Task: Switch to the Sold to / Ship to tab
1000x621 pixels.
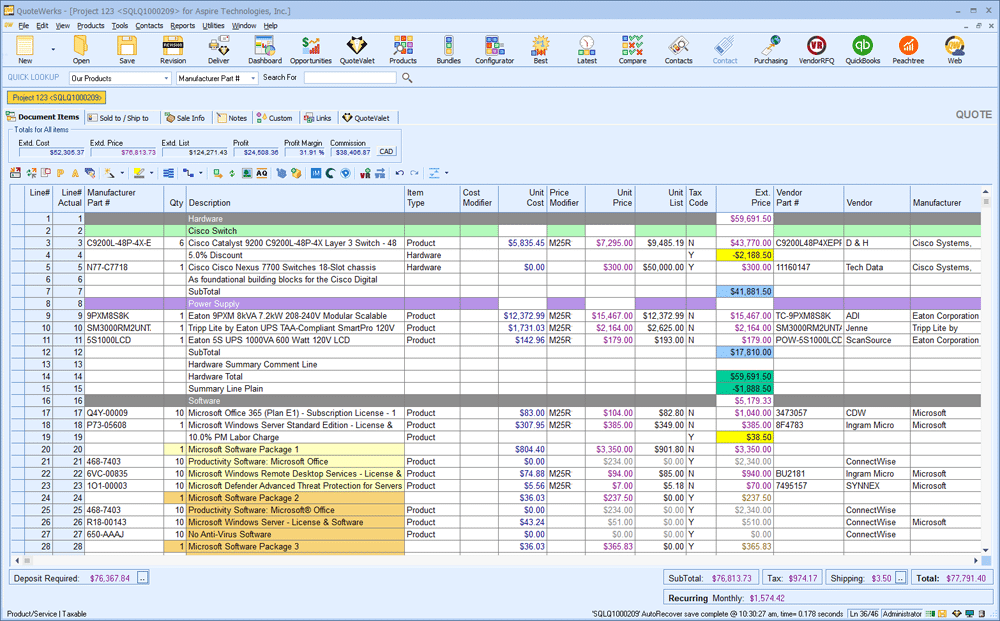Action: [x=120, y=117]
